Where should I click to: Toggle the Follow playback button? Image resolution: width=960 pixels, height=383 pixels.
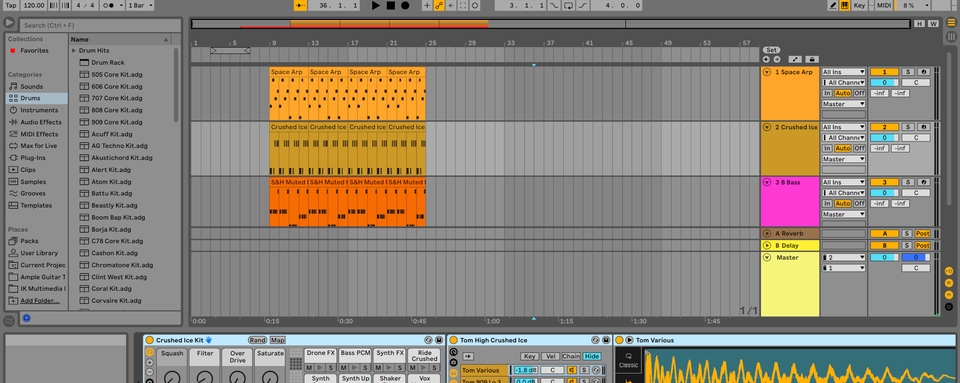point(300,6)
